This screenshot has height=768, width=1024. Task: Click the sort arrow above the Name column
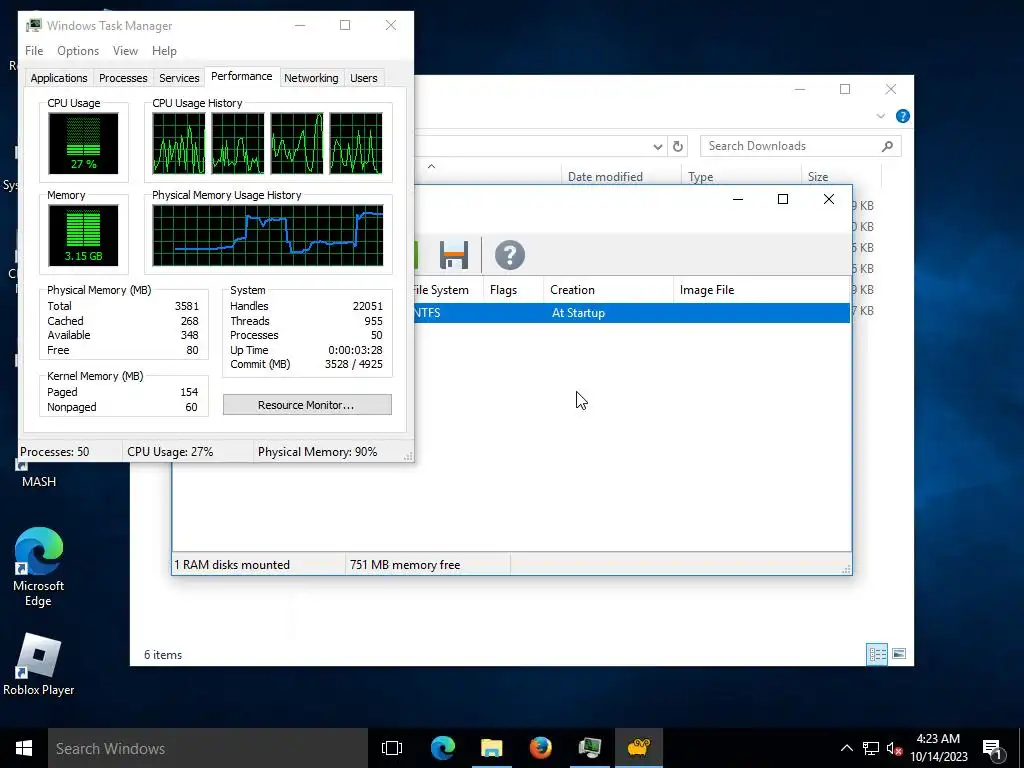[431, 167]
